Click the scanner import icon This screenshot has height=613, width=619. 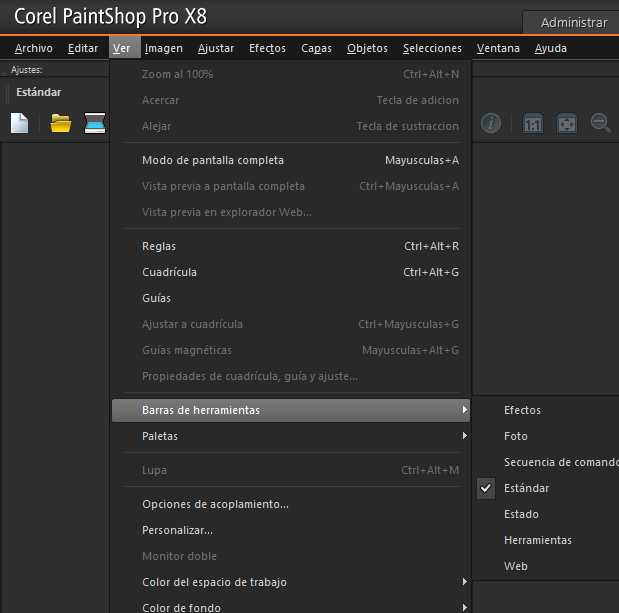click(x=95, y=123)
